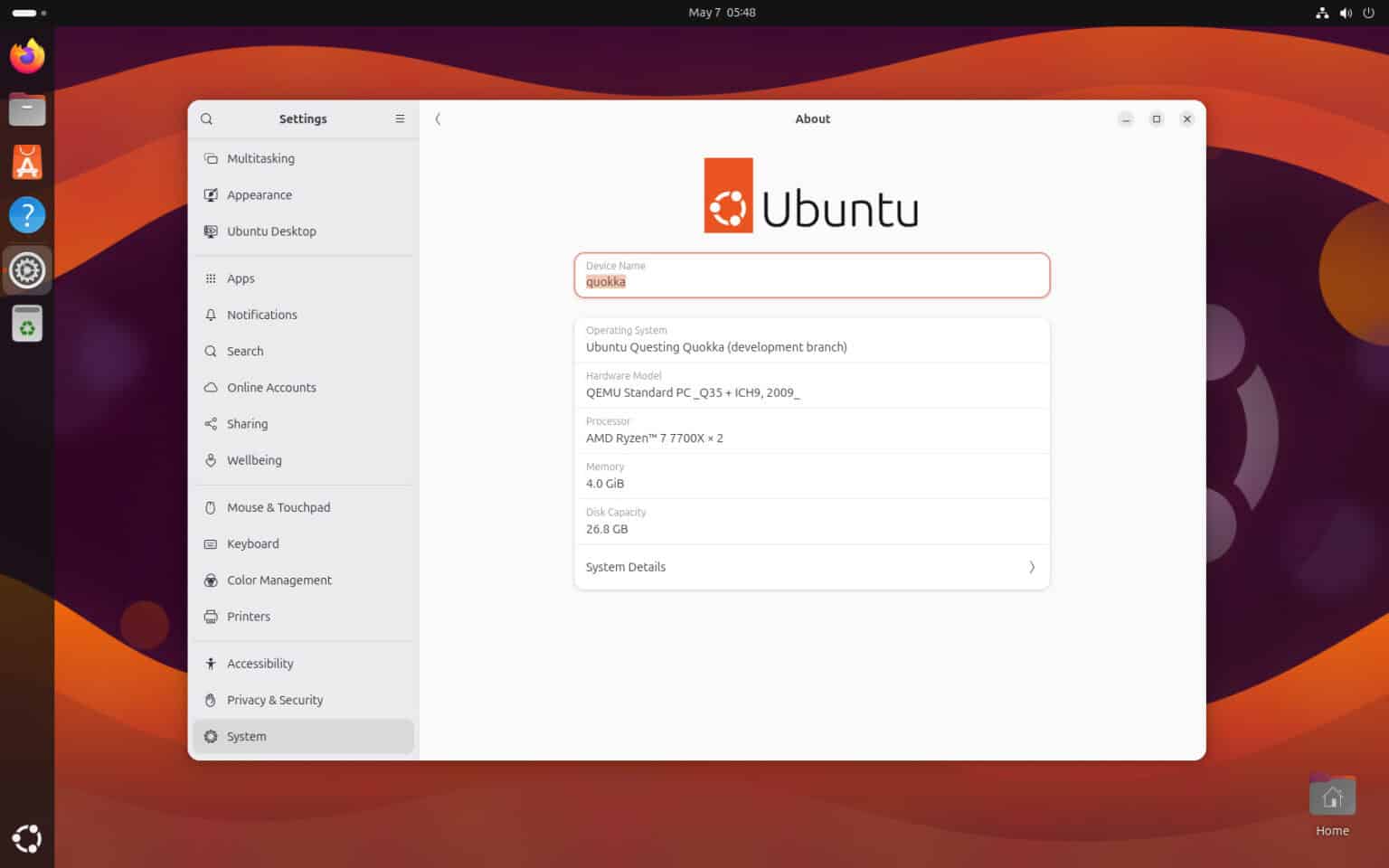The image size is (1389, 868).
Task: Click the Privacy & Security hand icon
Action: coord(210,700)
